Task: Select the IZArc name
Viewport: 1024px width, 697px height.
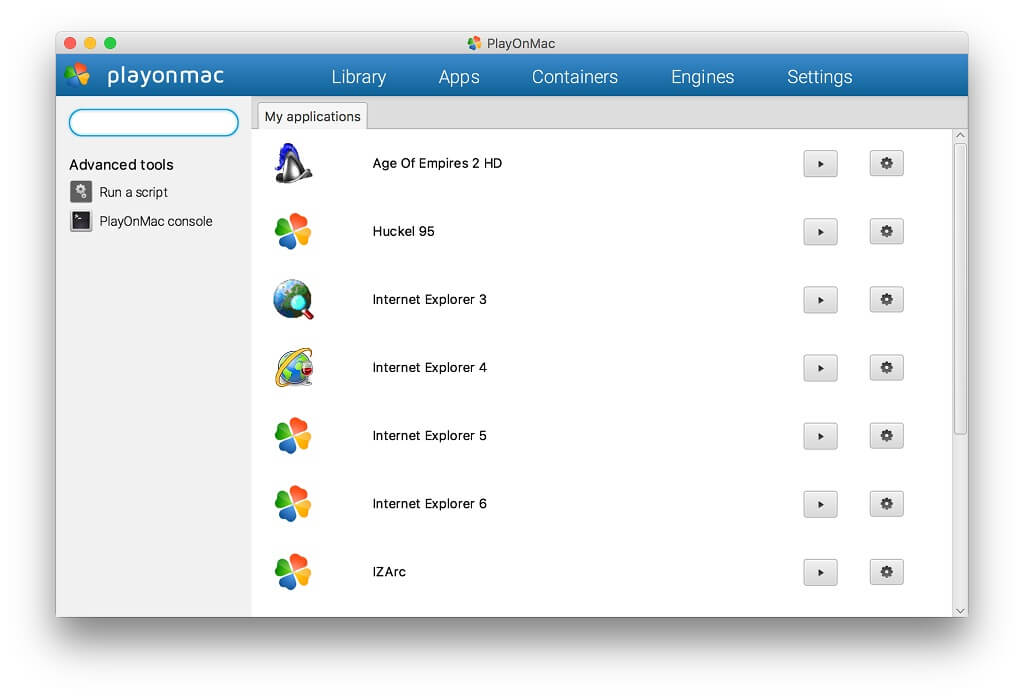Action: tap(389, 572)
